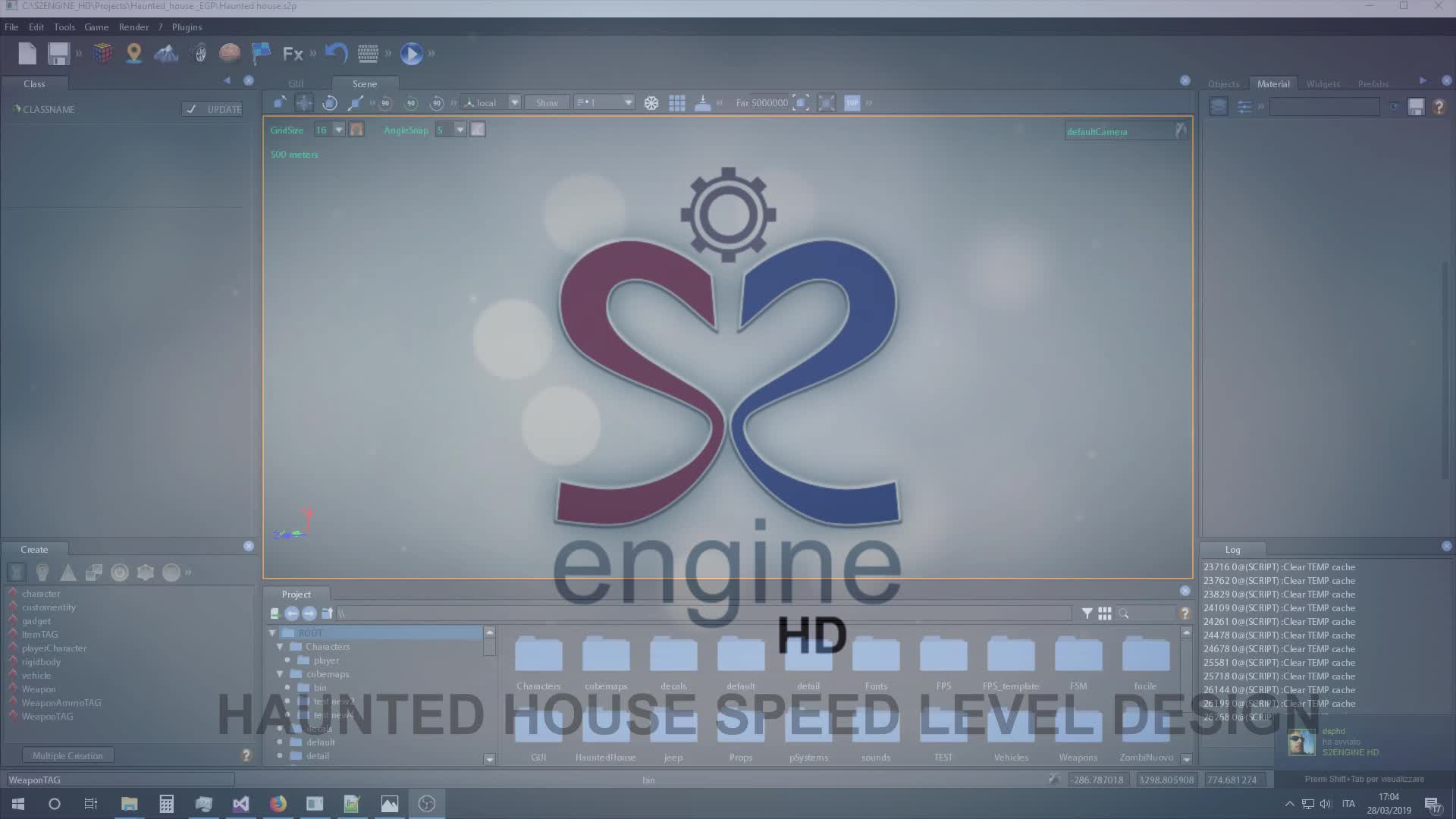Select the scale object tool

coord(355,103)
